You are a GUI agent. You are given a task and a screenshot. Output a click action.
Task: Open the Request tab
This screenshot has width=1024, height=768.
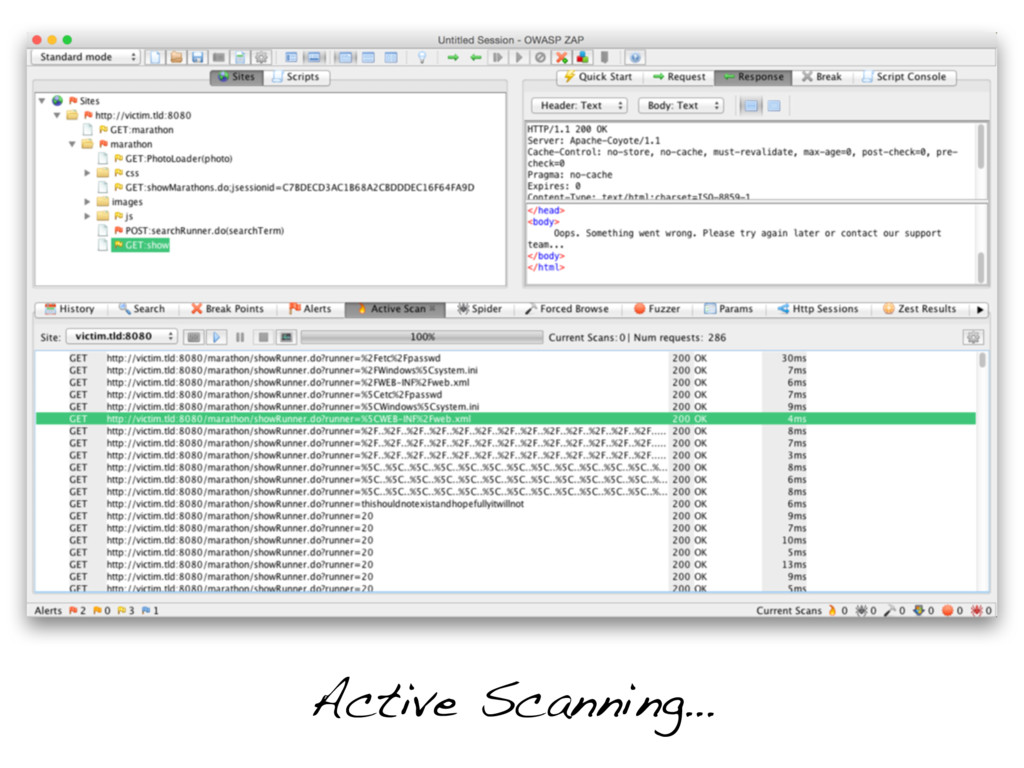pos(679,77)
